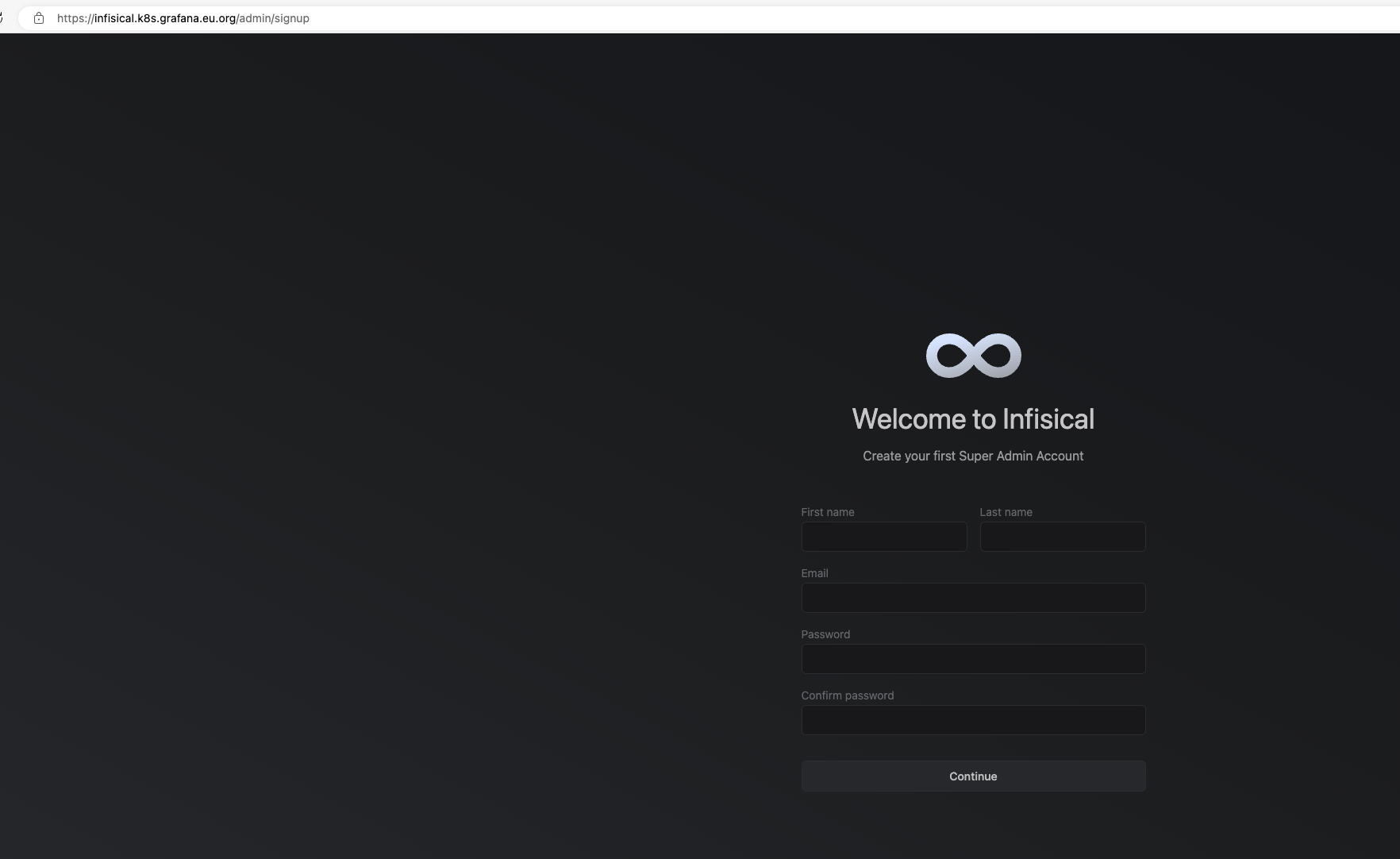Viewport: 1400px width, 859px height.
Task: Click the Confirm password field label
Action: point(848,695)
